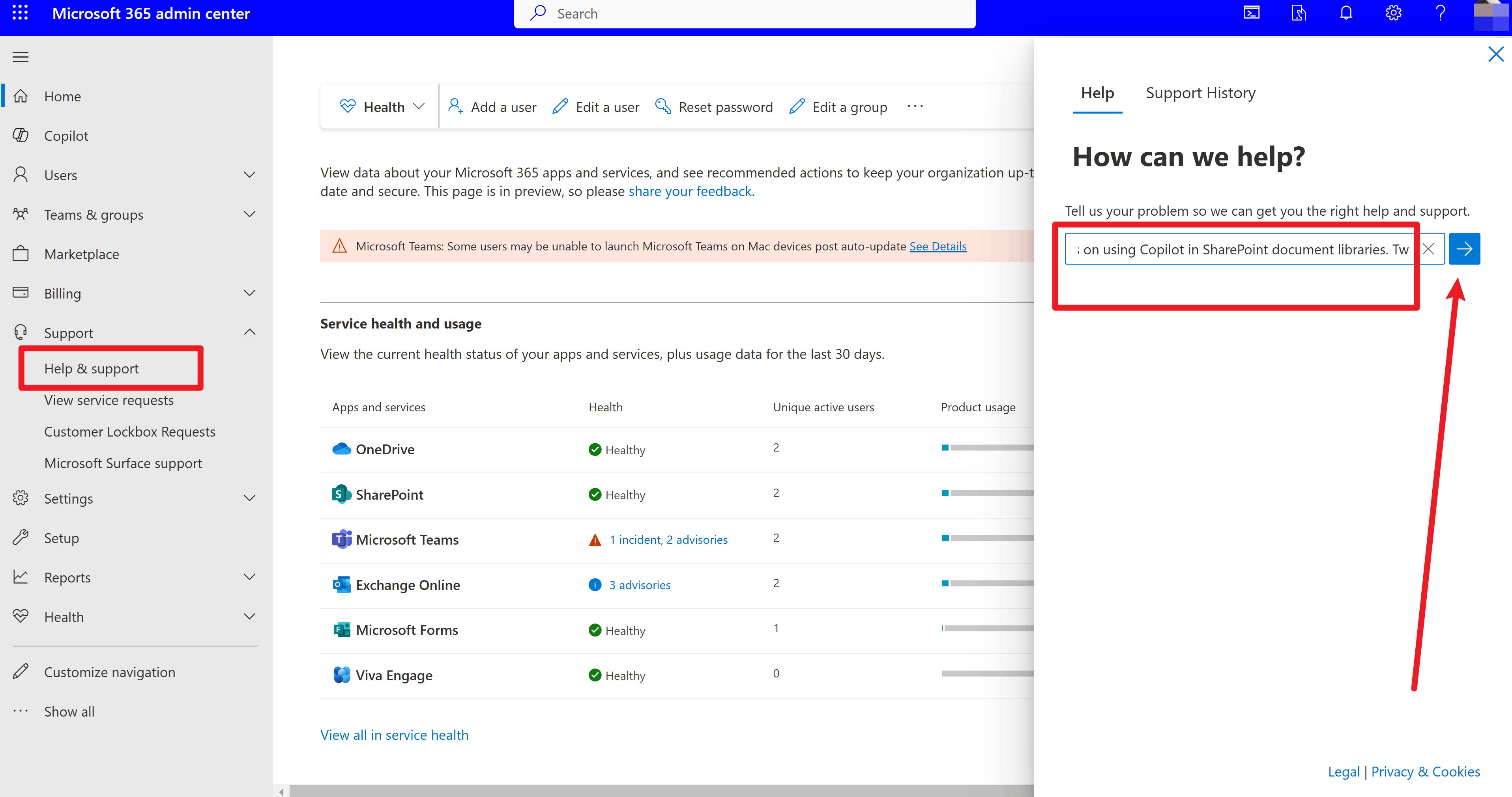Click Reset password
Screen dimensions: 1512x797
(714, 107)
